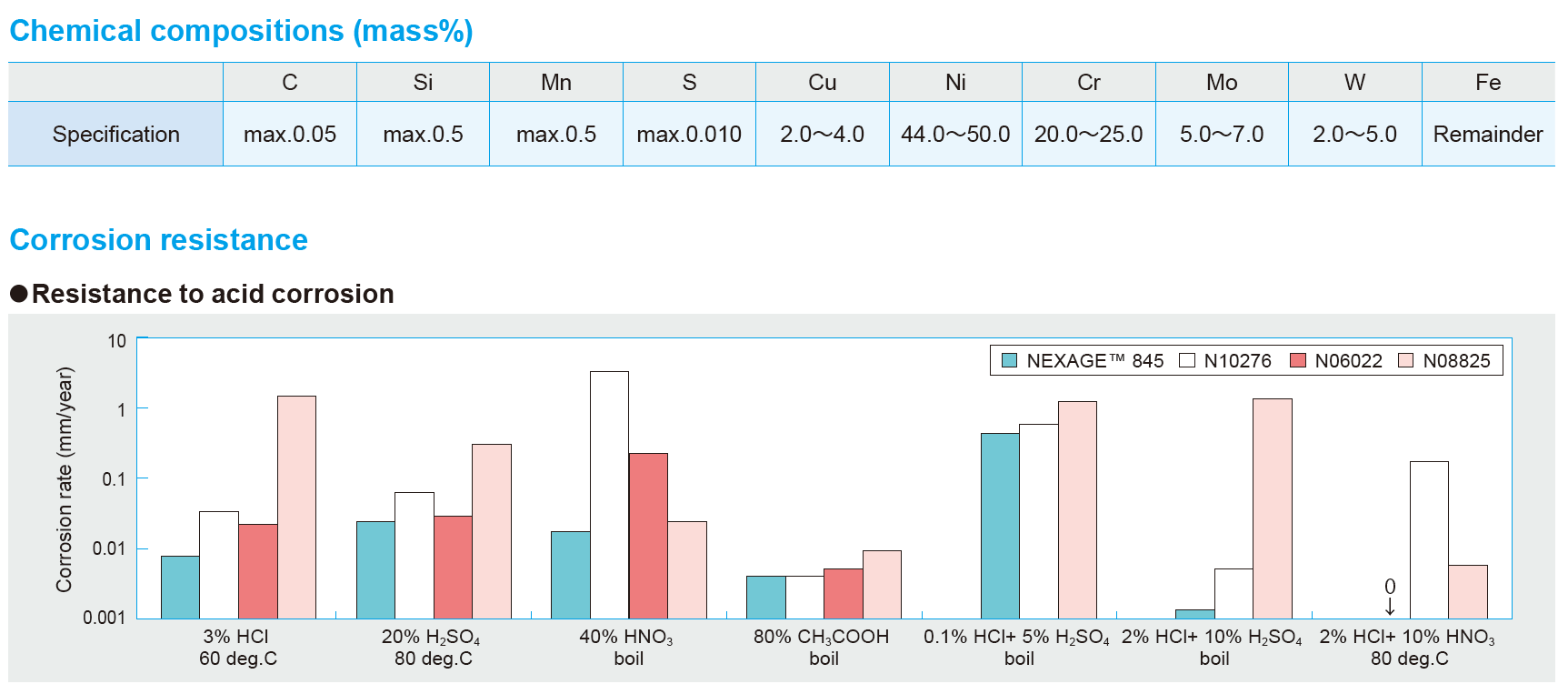The image size is (1568, 694).
Task: Click the Cu value cell 2.0~4.0
Action: pyautogui.click(x=822, y=135)
